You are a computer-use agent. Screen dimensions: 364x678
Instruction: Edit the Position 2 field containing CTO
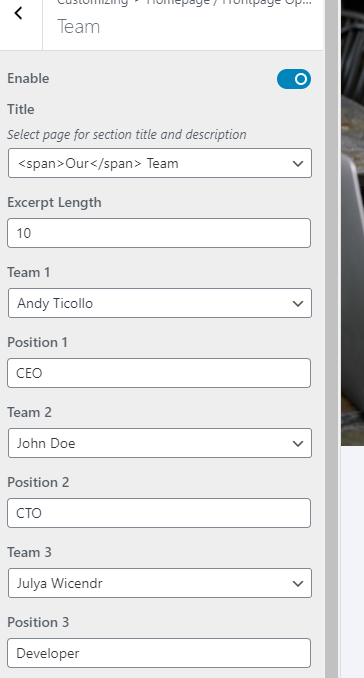point(159,513)
